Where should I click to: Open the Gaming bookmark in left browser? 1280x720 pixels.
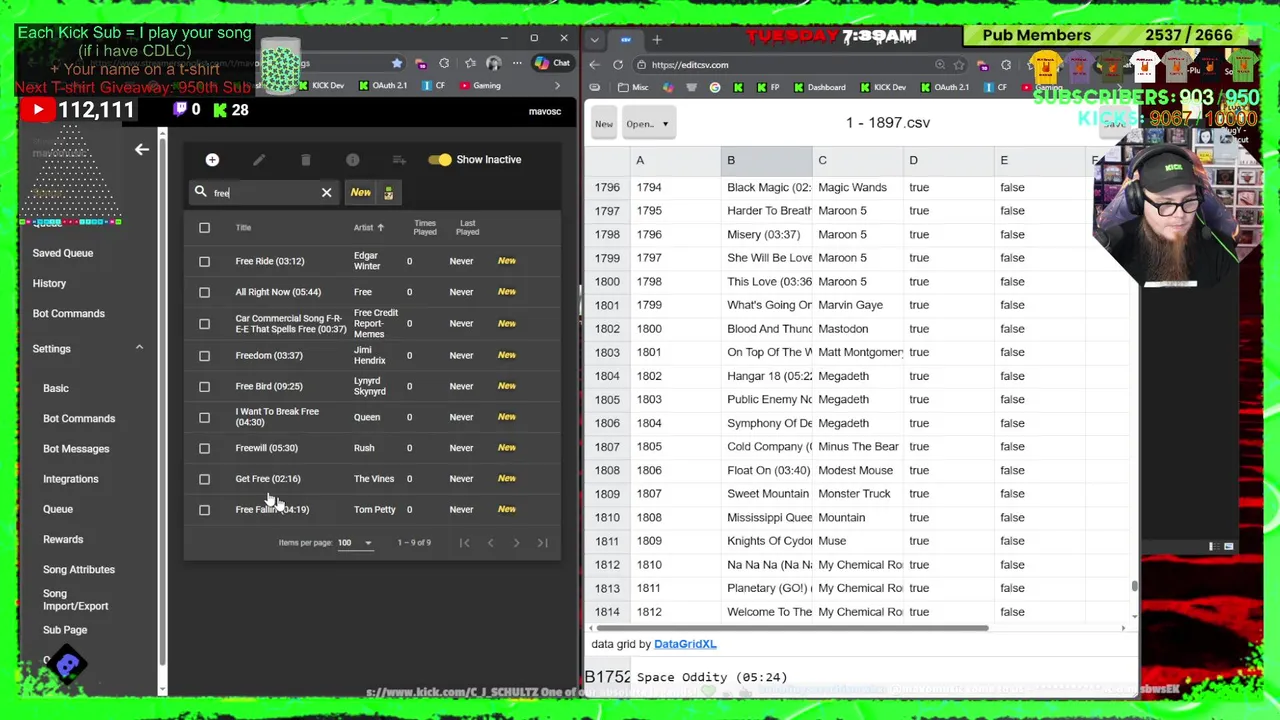click(x=480, y=86)
